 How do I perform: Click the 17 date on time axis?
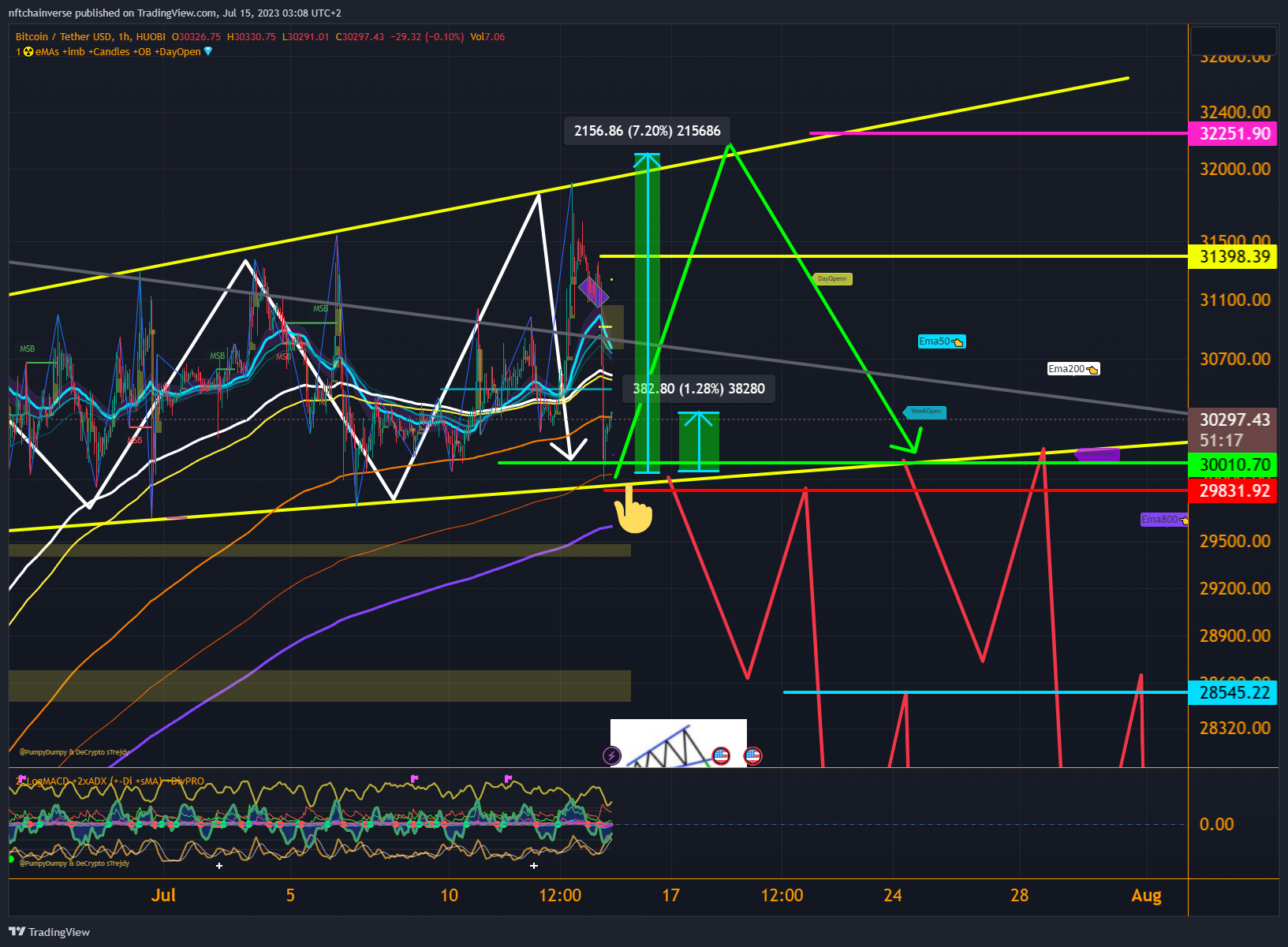[x=670, y=895]
